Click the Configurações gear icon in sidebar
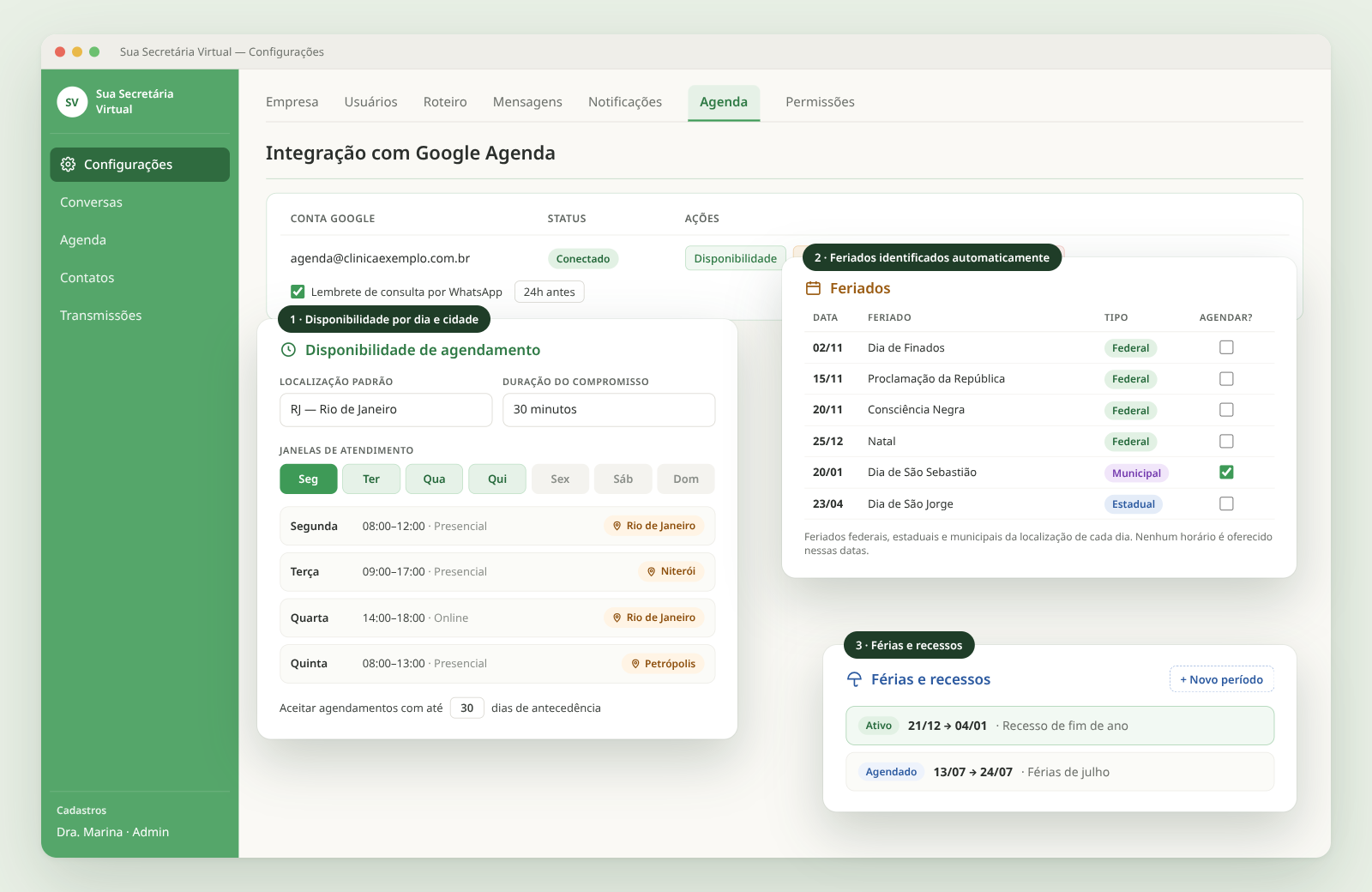This screenshot has width=1372, height=892. [x=68, y=164]
